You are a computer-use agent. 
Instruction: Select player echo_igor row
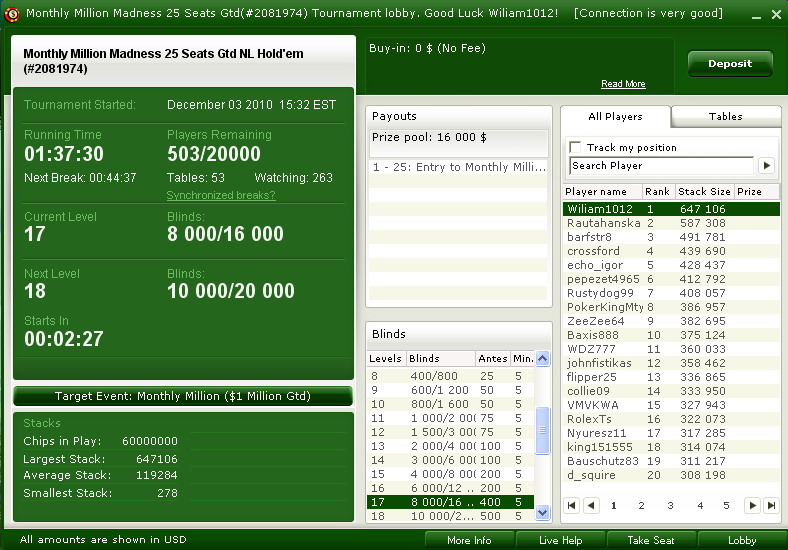(671, 265)
